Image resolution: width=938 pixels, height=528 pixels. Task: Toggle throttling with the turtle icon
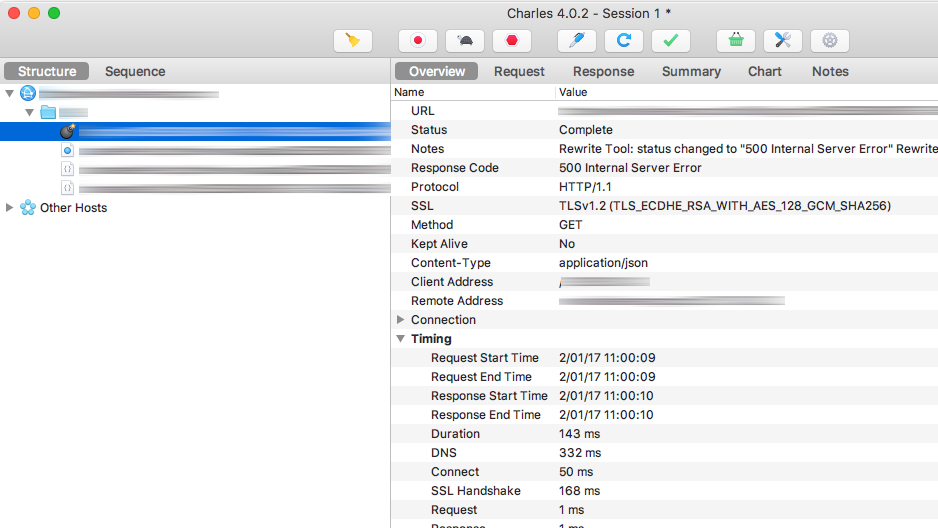[x=465, y=41]
